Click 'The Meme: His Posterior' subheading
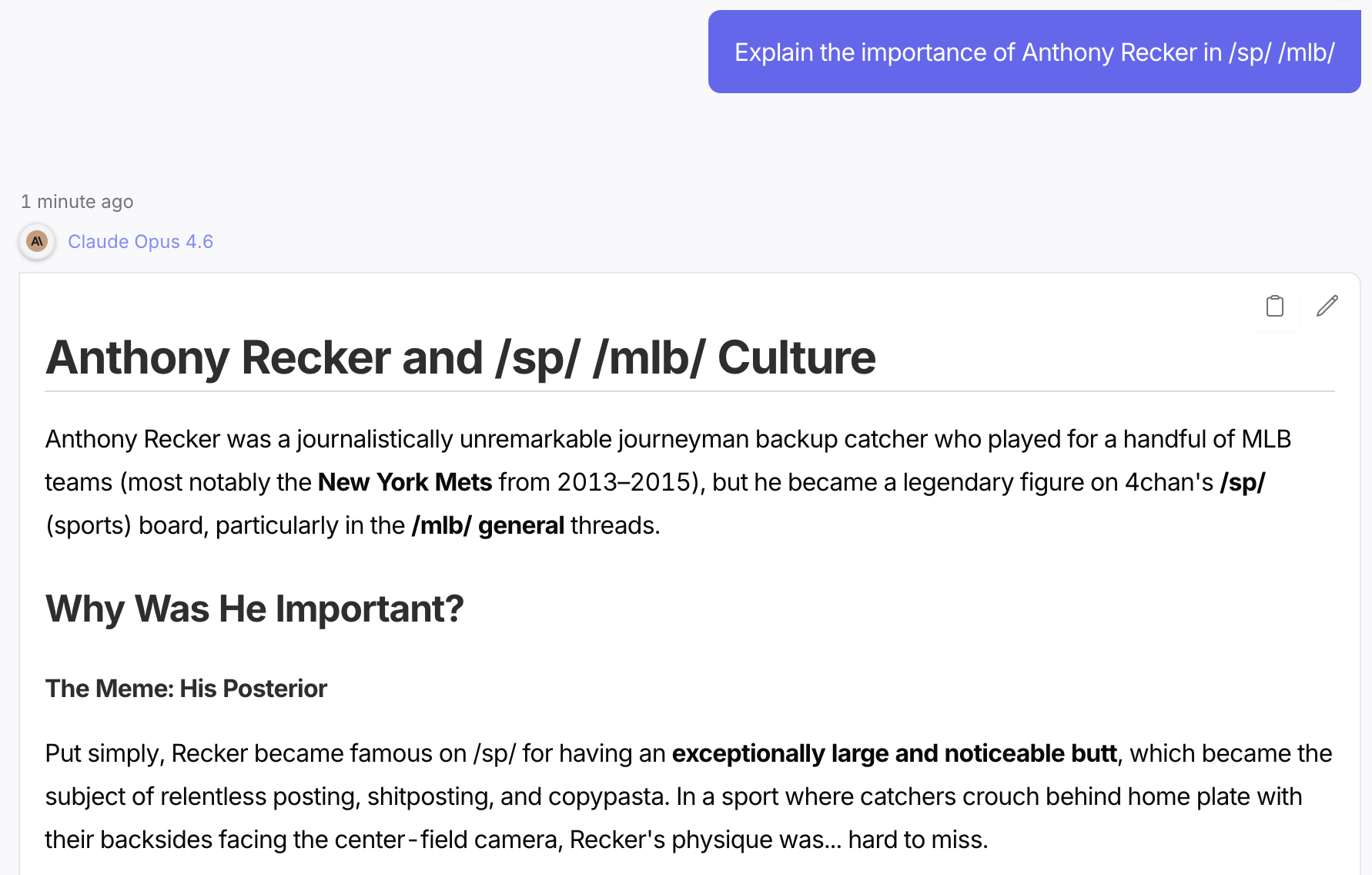The height and width of the screenshot is (875, 1372). click(x=186, y=689)
